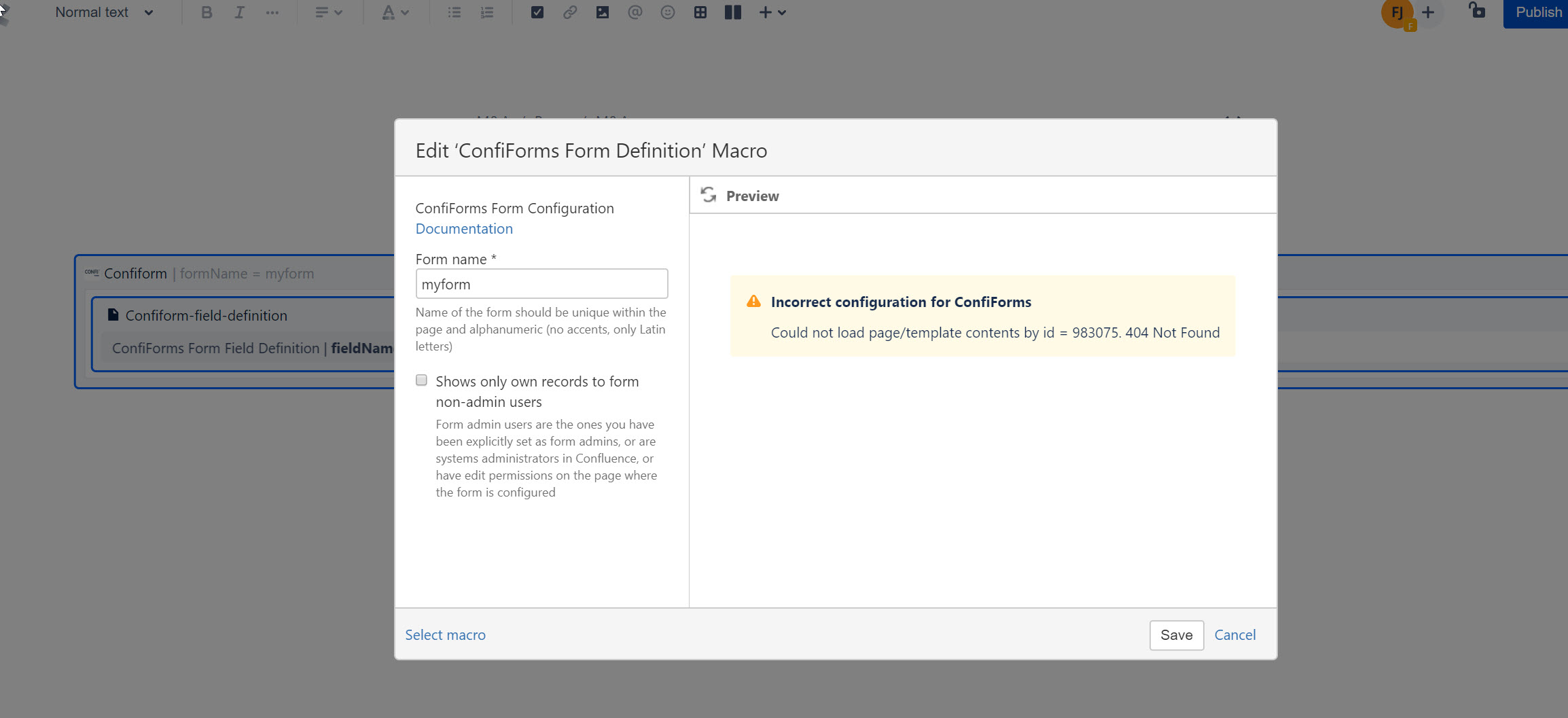Image resolution: width=1568 pixels, height=718 pixels.
Task: Open the emoji picker
Action: (667, 12)
